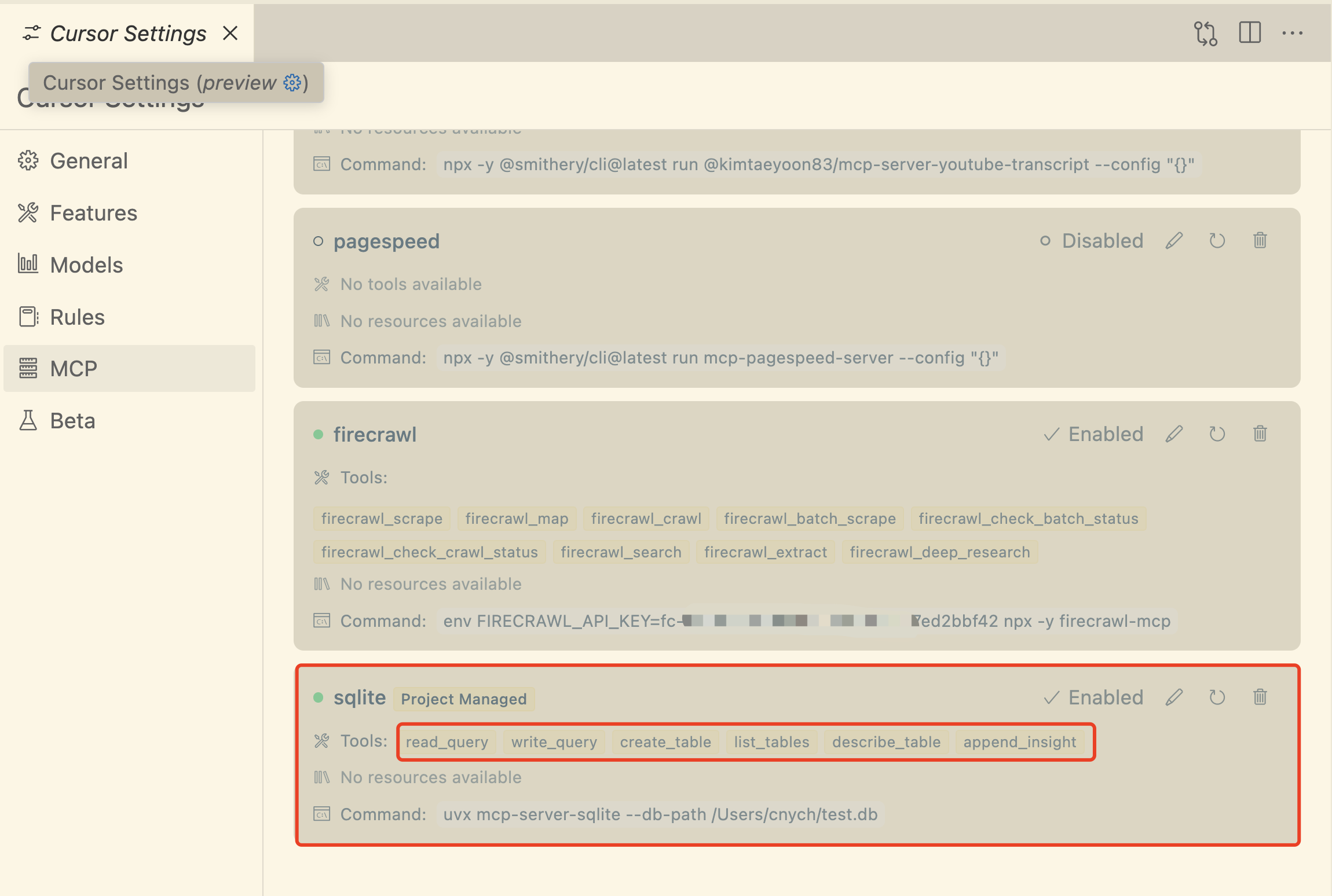The image size is (1332, 896).
Task: Delete the firecrawl server
Action: (x=1260, y=434)
